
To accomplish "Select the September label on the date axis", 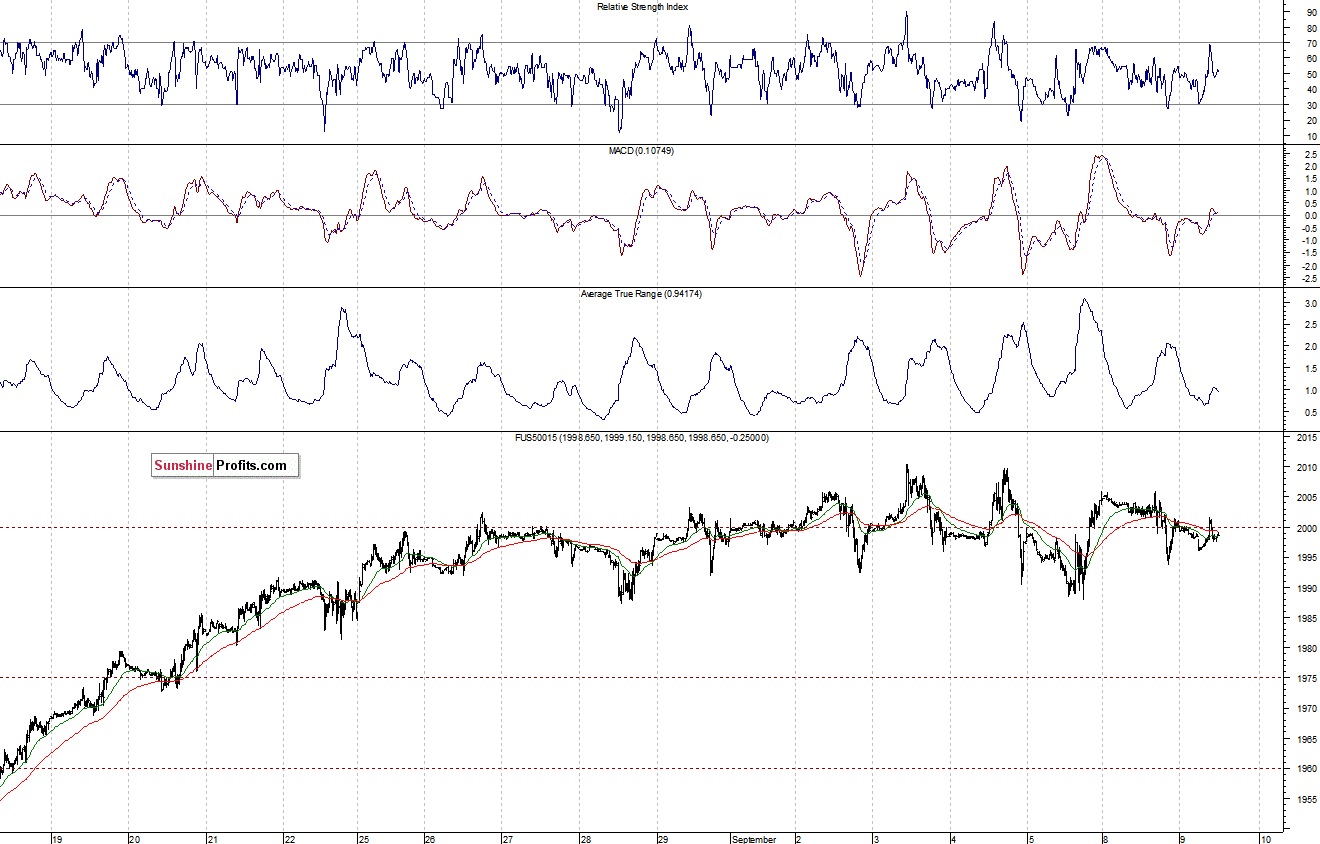I will coord(754,839).
